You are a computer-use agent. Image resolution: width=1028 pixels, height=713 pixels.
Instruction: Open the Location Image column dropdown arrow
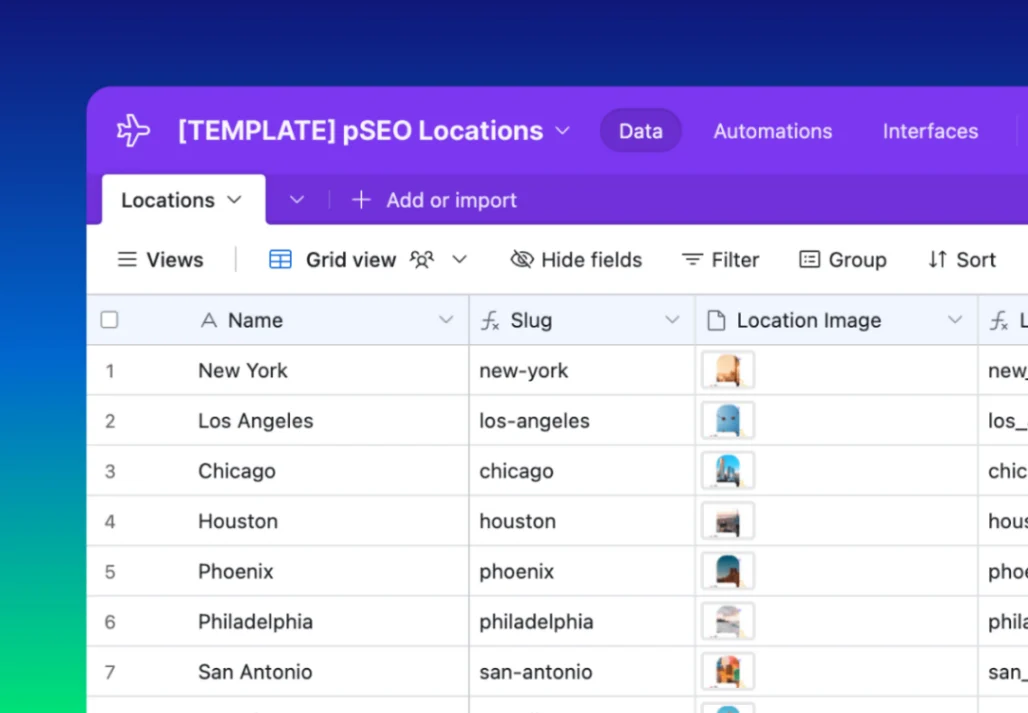(x=955, y=320)
